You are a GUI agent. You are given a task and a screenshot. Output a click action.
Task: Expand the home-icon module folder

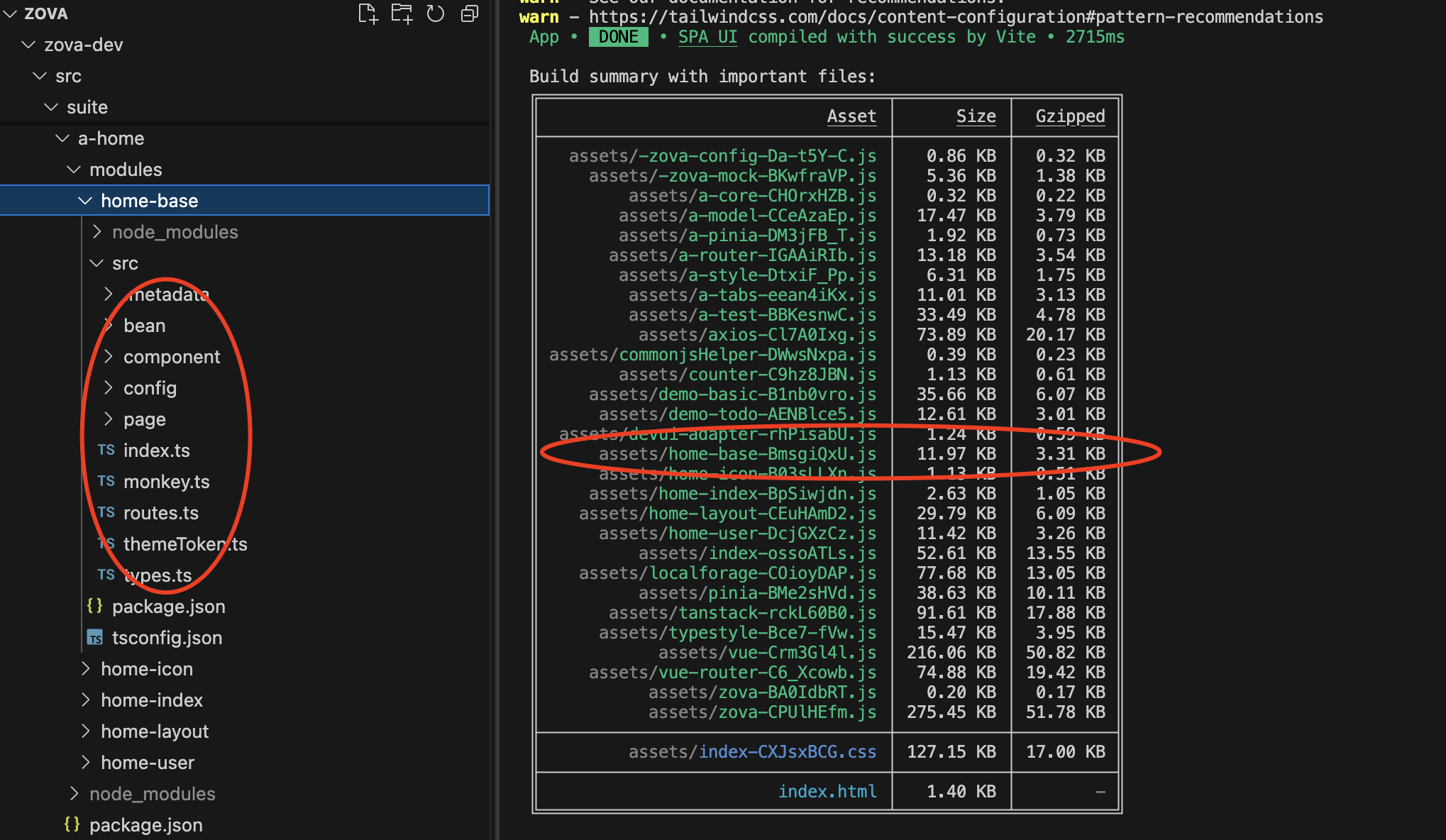click(146, 669)
